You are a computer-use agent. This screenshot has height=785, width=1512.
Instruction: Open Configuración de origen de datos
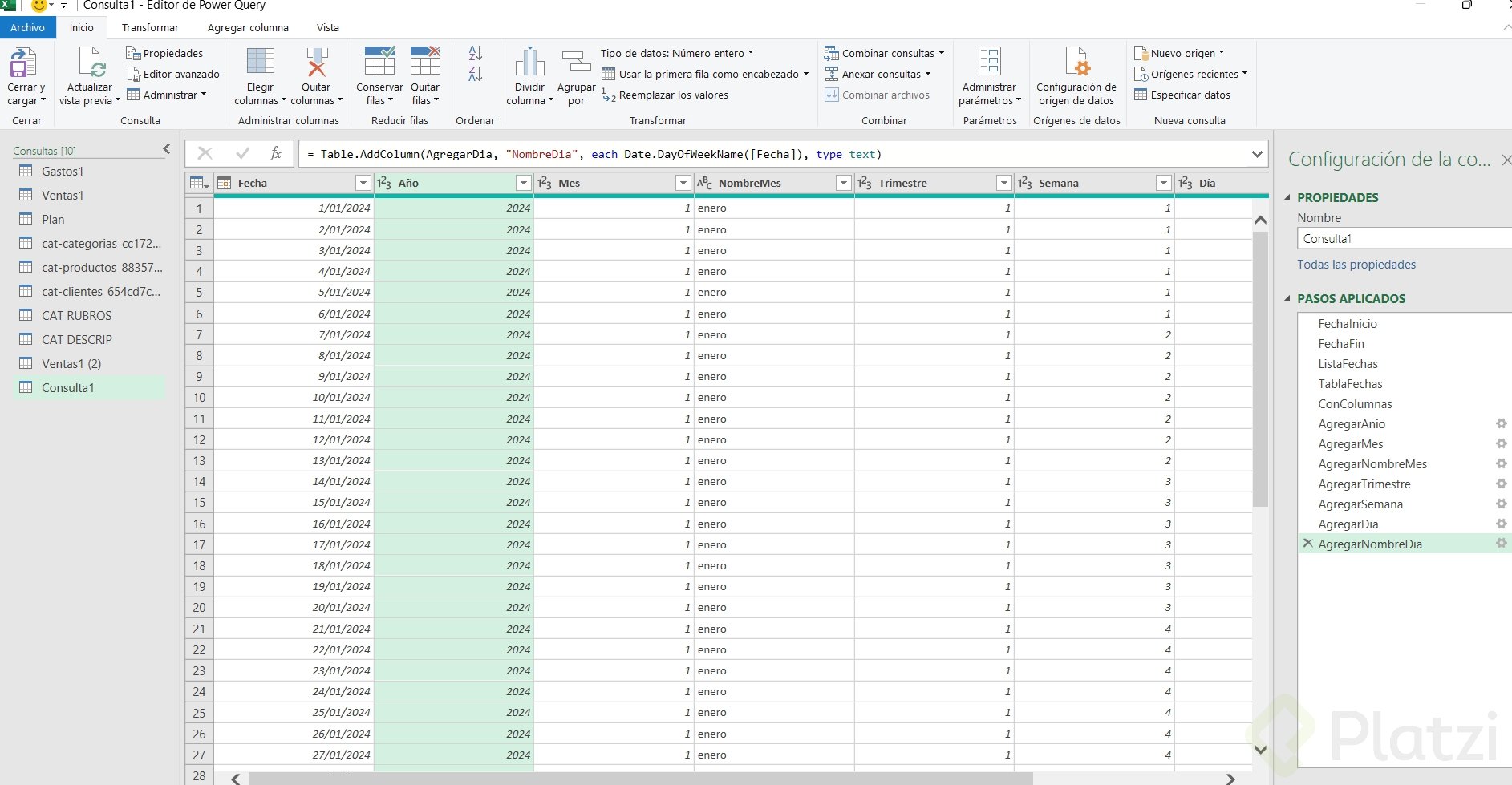pos(1076,63)
